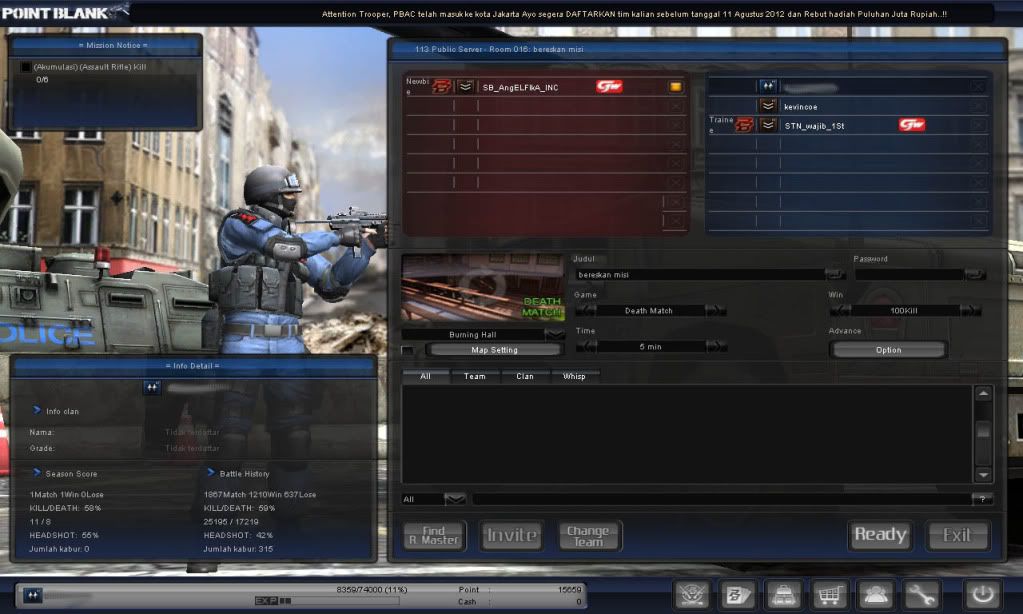Open the shop cart icon

pos(829,594)
